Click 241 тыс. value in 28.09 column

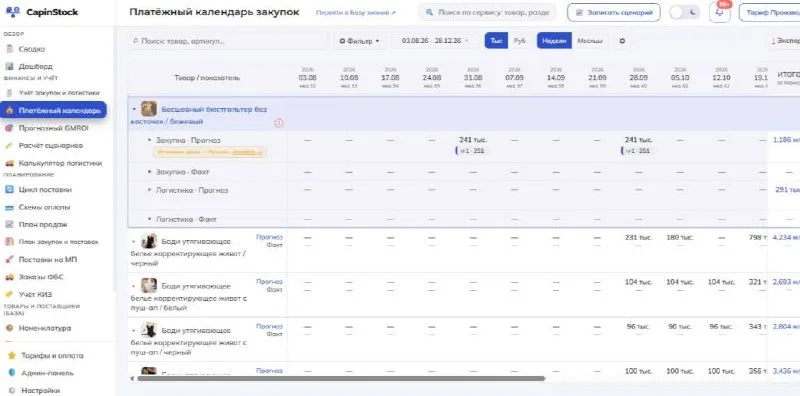point(639,140)
